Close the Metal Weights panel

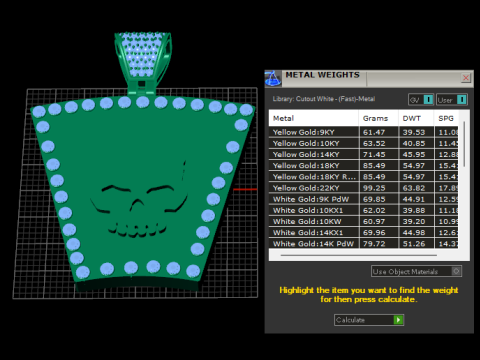pyautogui.click(x=466, y=78)
